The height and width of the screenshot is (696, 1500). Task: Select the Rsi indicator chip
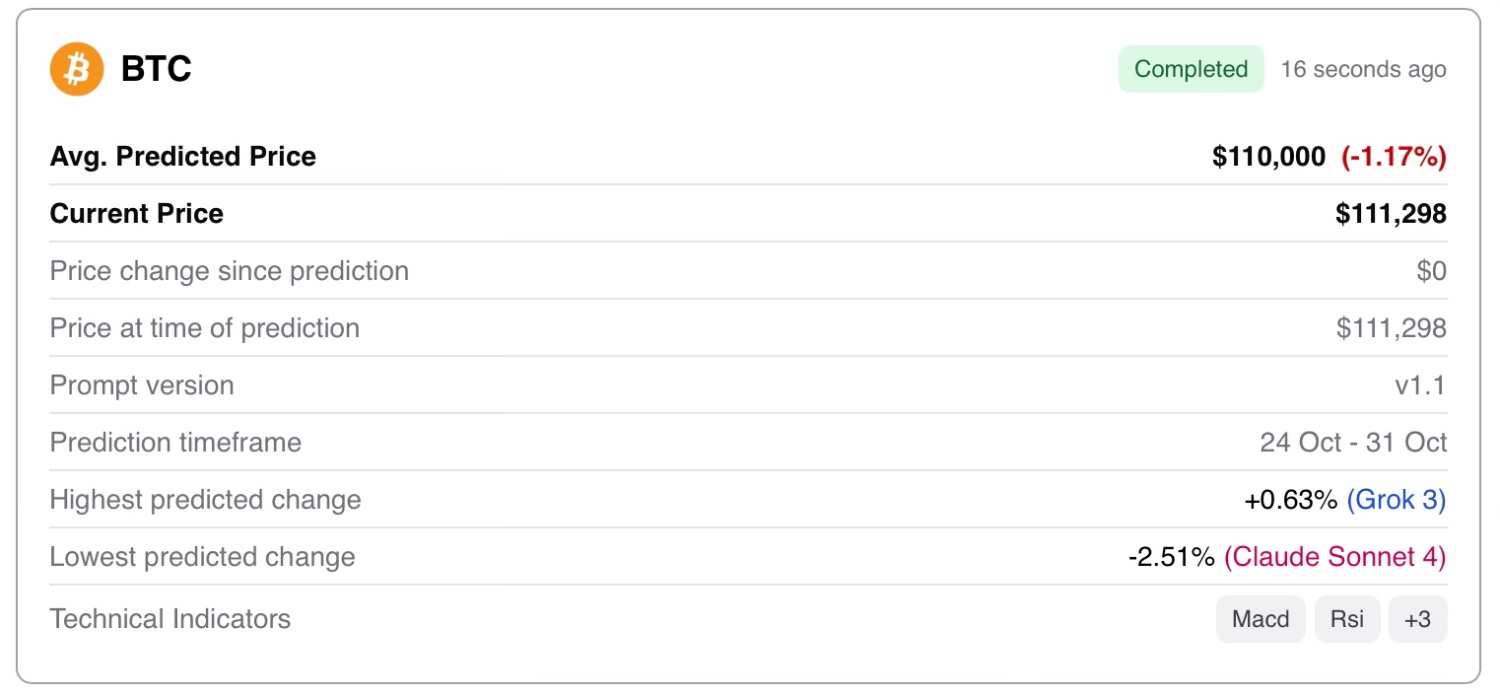coord(1347,619)
